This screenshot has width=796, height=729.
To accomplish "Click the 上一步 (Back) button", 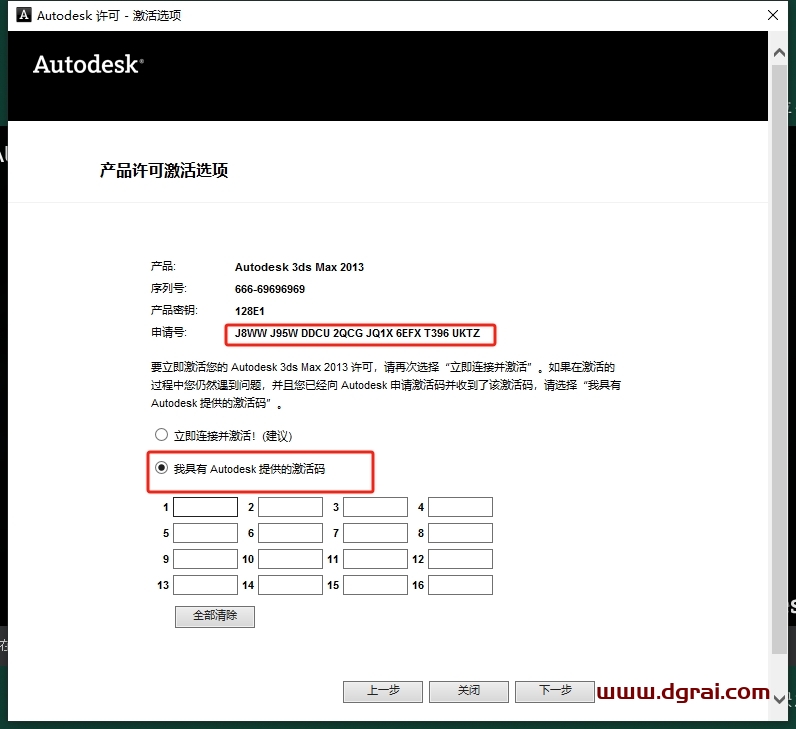I will [x=383, y=691].
